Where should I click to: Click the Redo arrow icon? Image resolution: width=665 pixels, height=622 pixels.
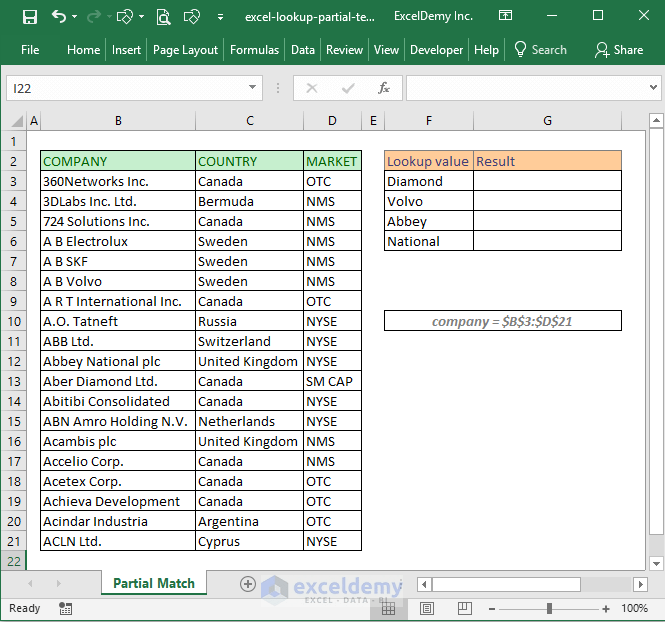tap(94, 17)
